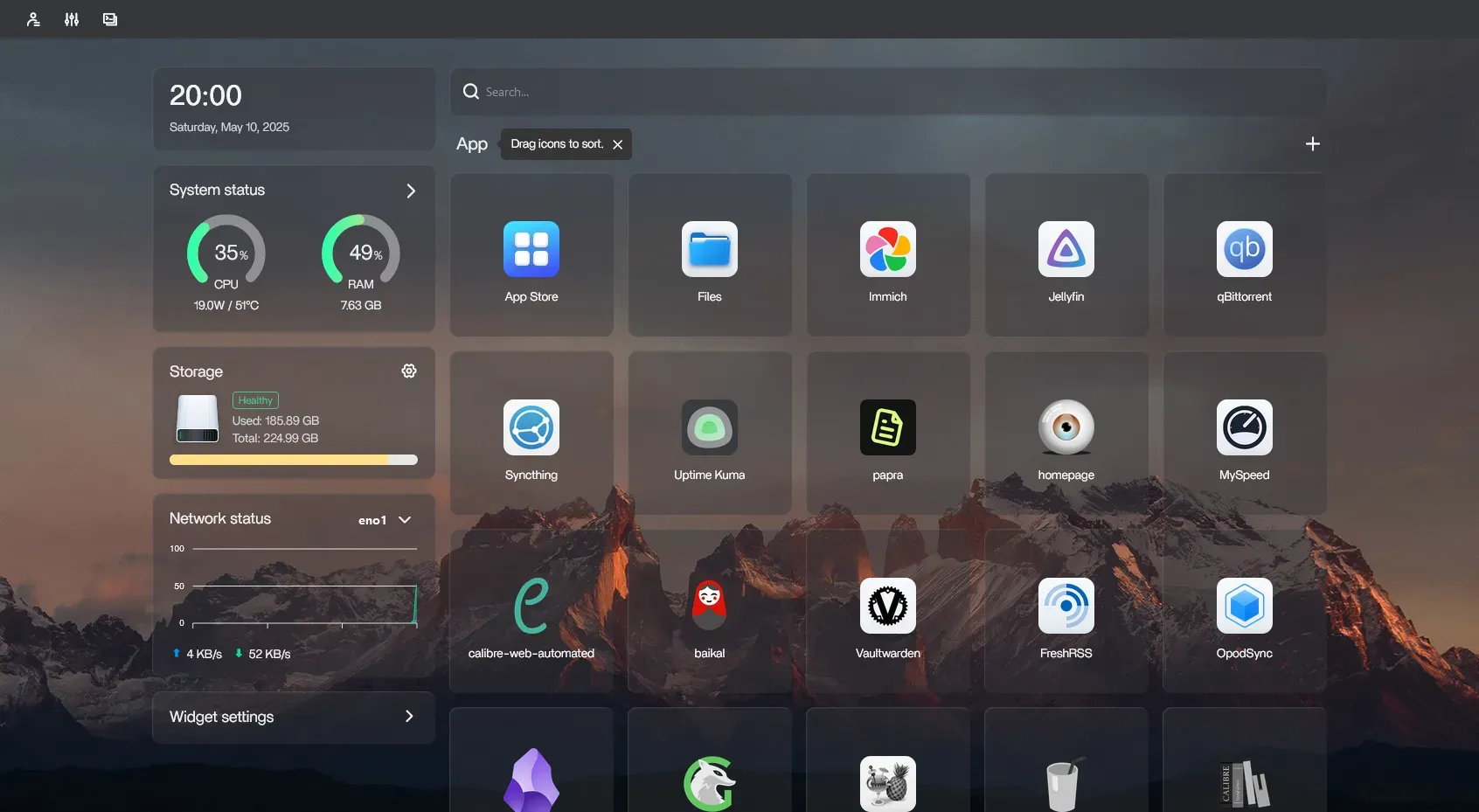Expand the System status details
1479x812 pixels.
(411, 191)
